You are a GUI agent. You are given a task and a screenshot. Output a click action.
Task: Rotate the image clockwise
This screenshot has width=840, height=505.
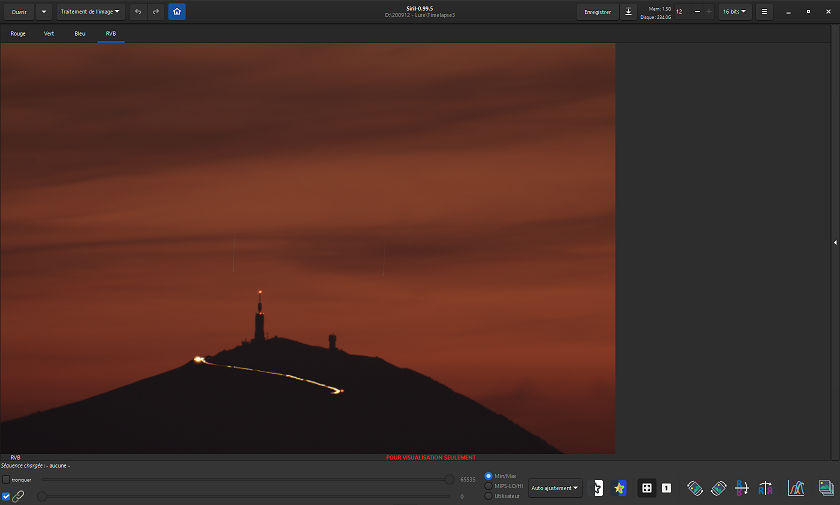(718, 488)
